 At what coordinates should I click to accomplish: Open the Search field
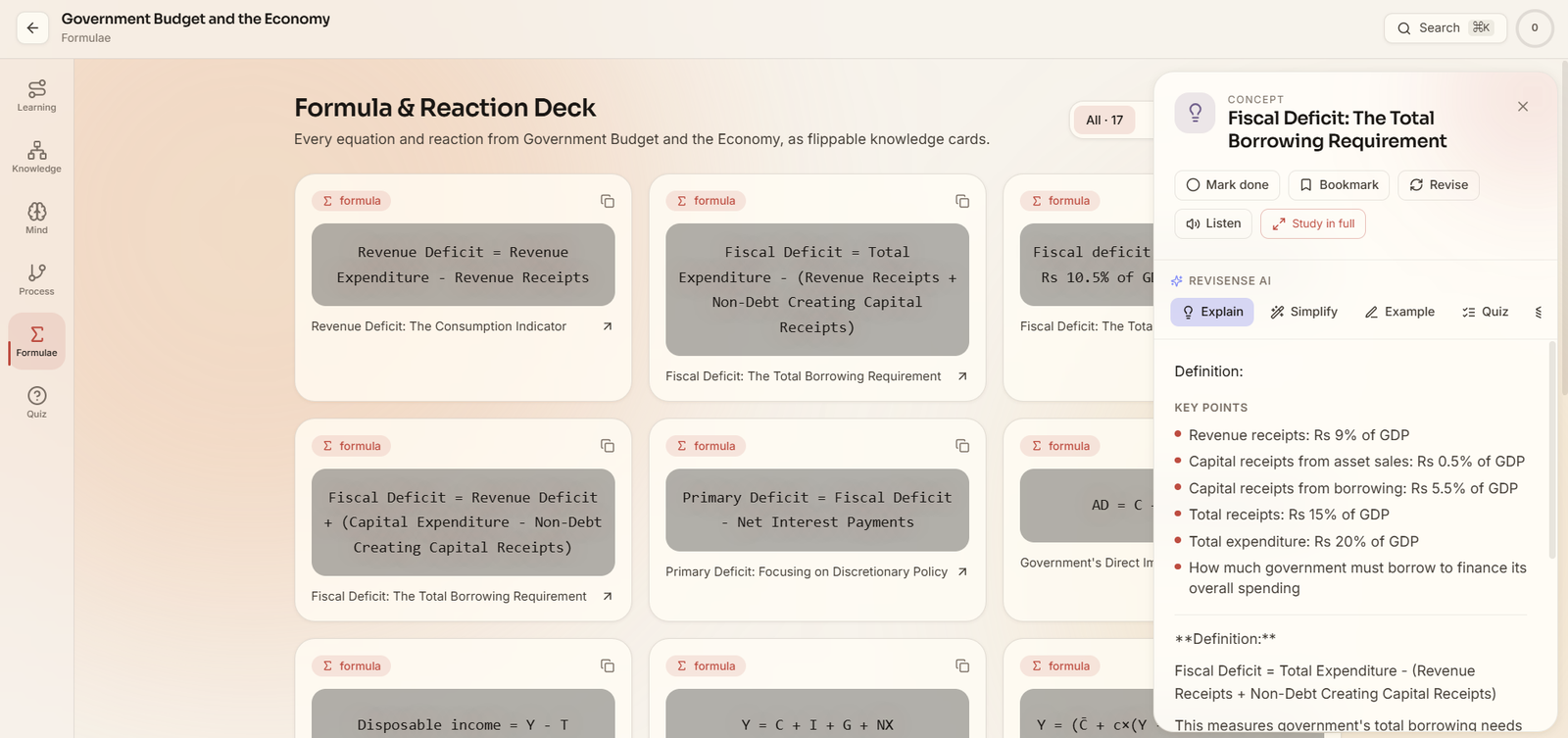1445,28
